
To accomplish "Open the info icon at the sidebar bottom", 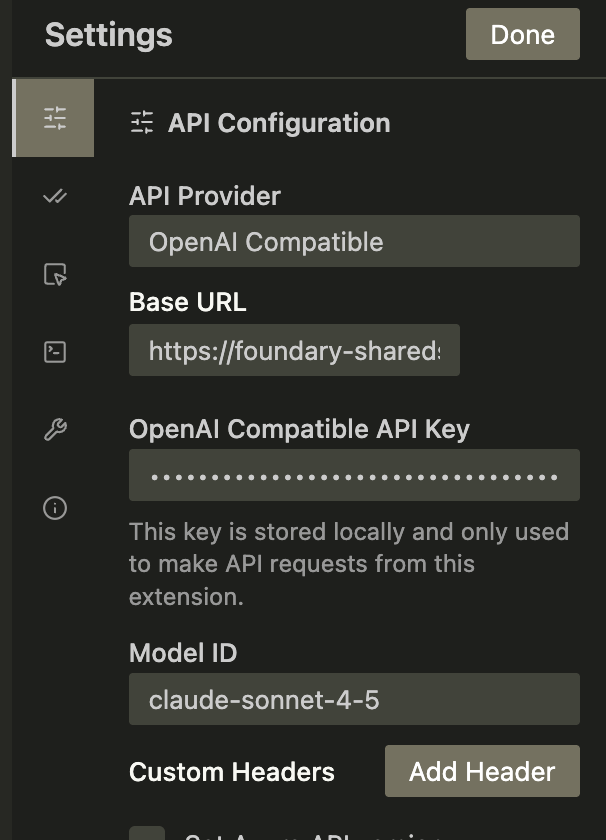I will [55, 508].
